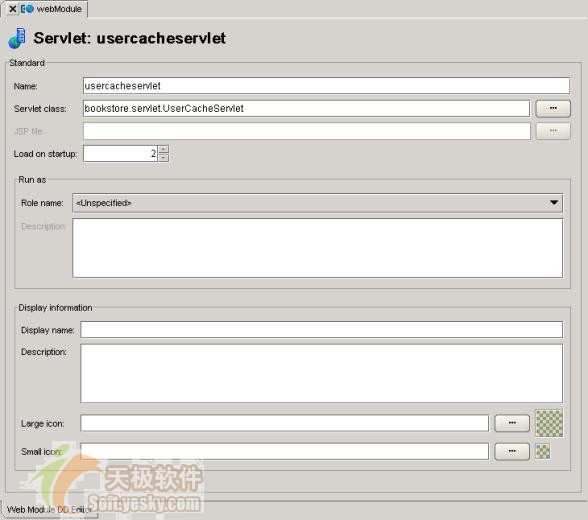Increase the Load on startup value
The image size is (588, 520).
pyautogui.click(x=163, y=149)
